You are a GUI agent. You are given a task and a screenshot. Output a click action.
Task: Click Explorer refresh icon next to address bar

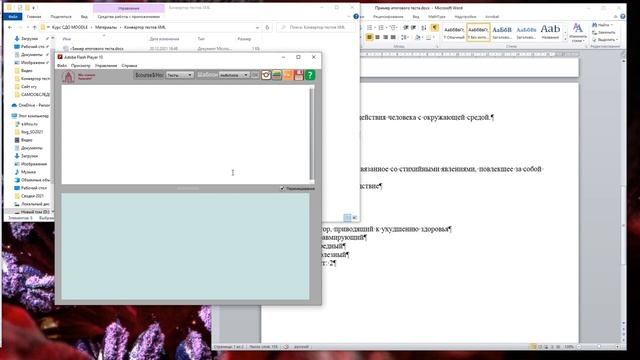point(267,27)
